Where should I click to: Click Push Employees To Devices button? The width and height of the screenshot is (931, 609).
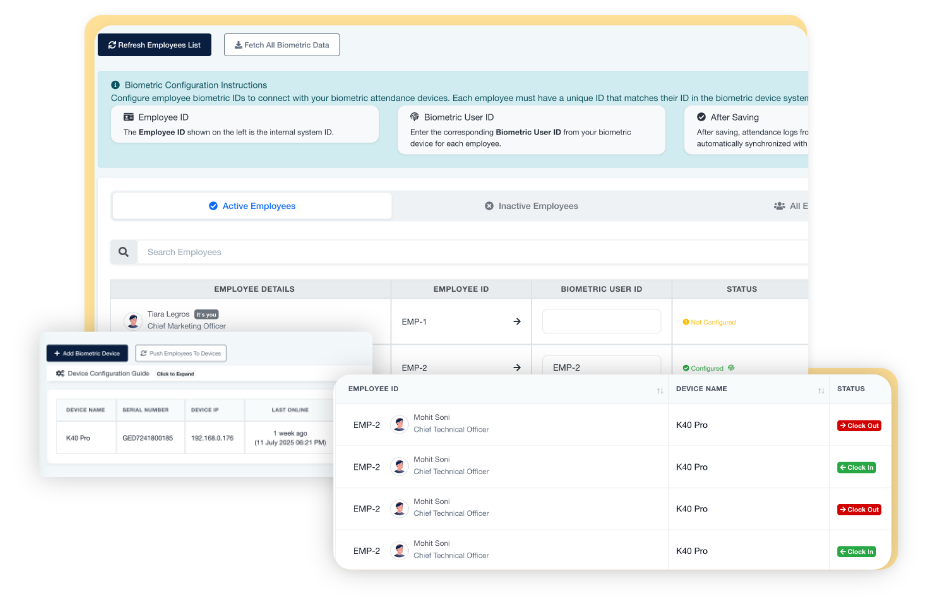pos(181,353)
